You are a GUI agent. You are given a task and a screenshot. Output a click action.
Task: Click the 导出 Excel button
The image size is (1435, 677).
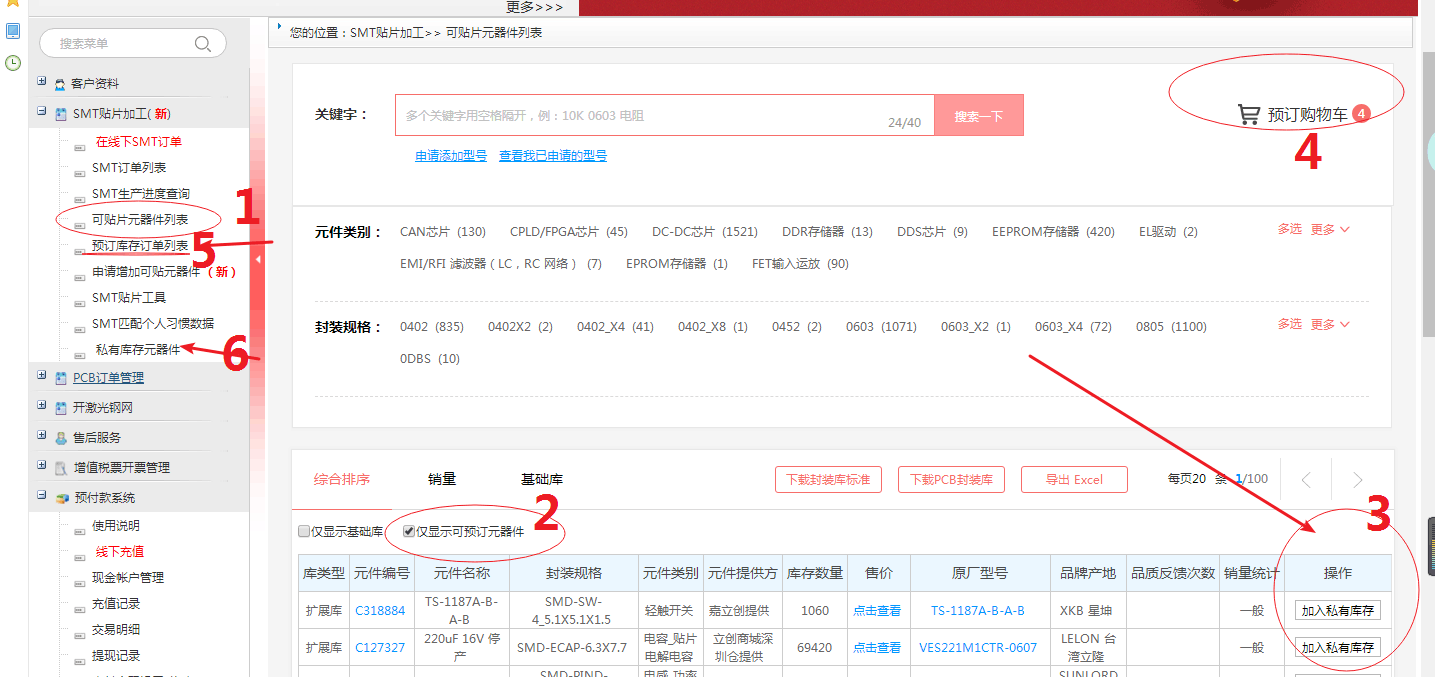click(1074, 480)
